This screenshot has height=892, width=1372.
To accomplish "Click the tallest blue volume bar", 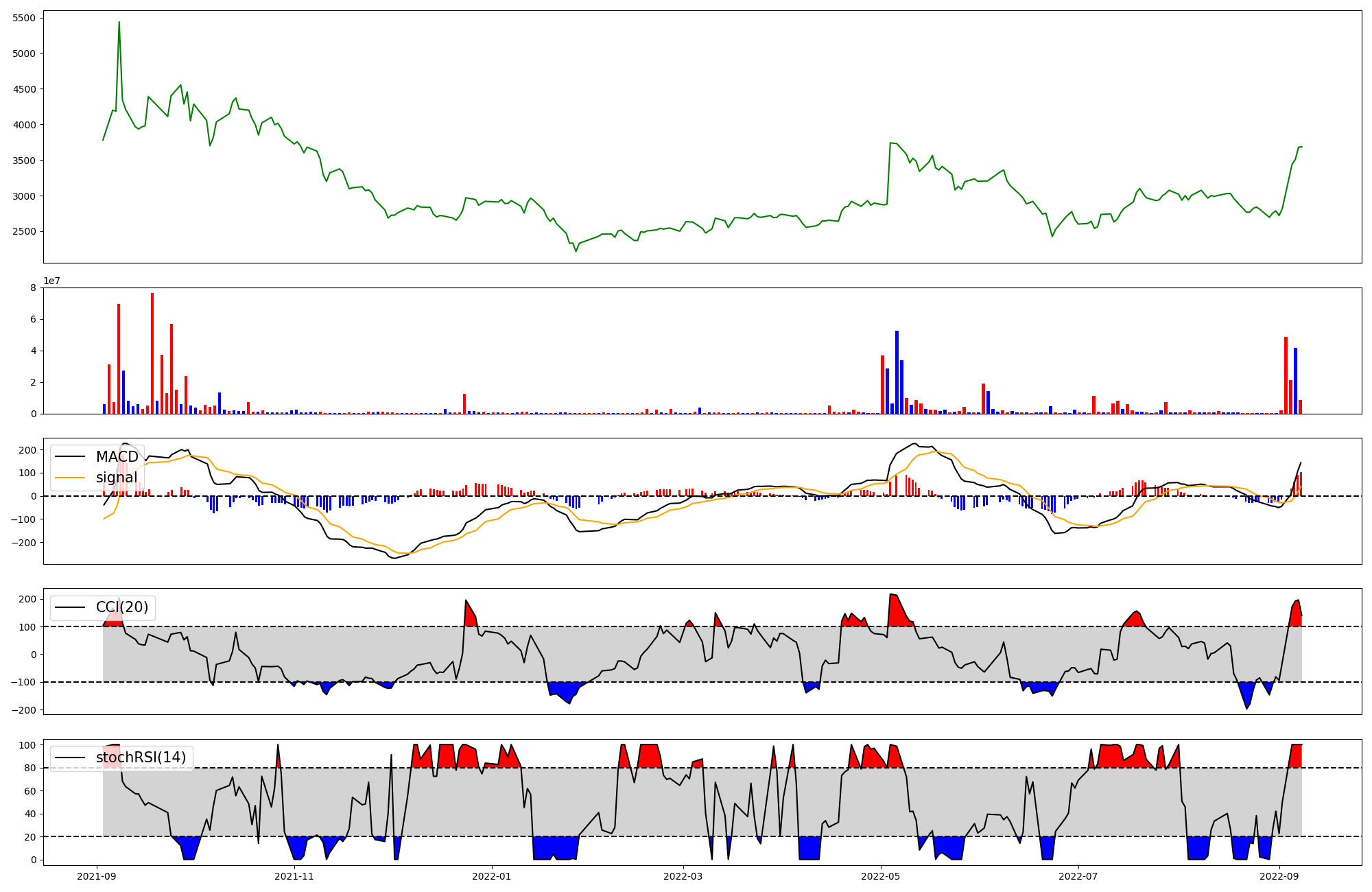I will [x=897, y=372].
